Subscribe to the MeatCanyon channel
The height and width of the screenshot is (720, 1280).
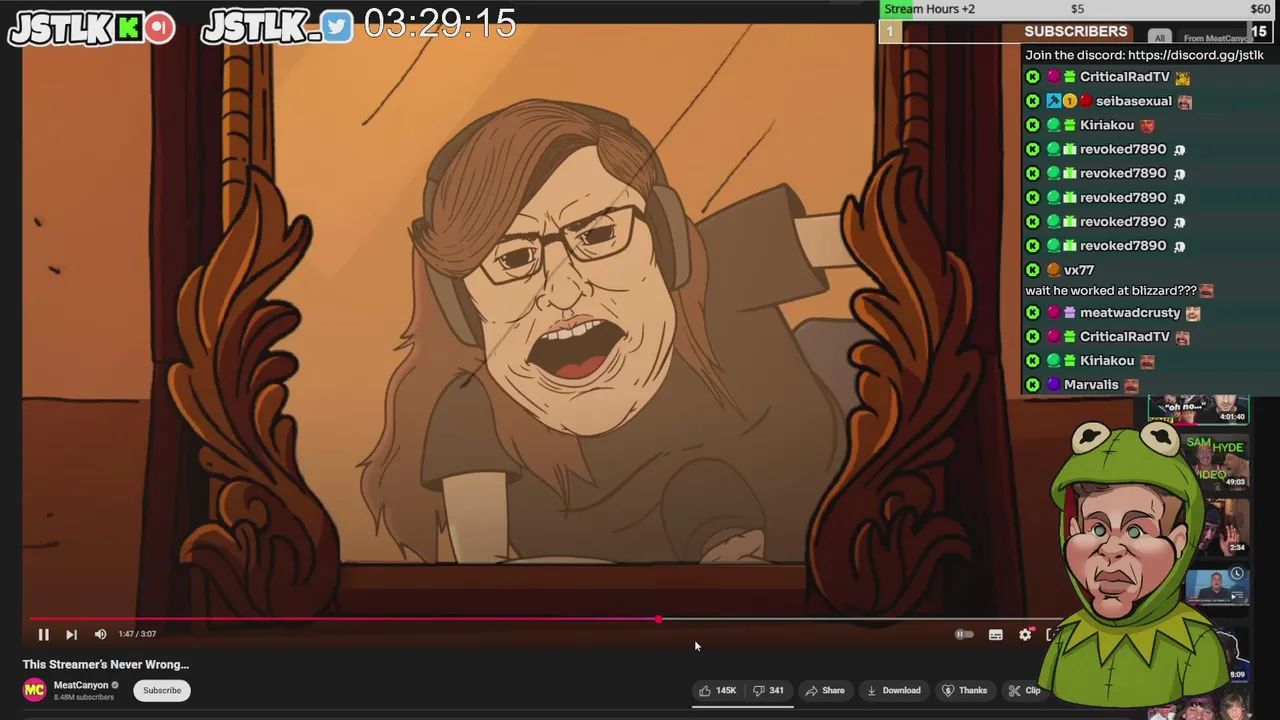pos(162,690)
